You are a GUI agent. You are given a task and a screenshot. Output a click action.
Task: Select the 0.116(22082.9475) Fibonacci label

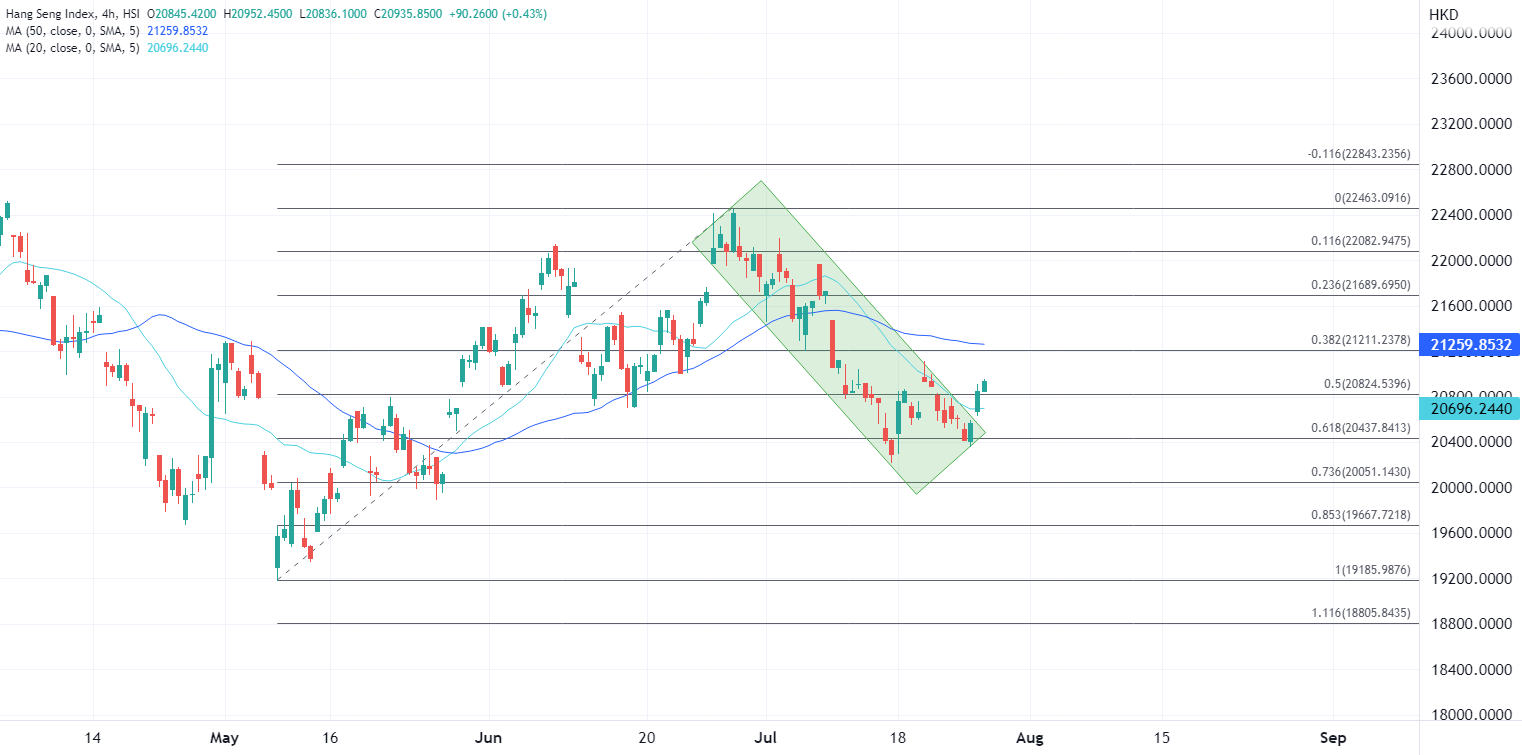(x=1361, y=241)
